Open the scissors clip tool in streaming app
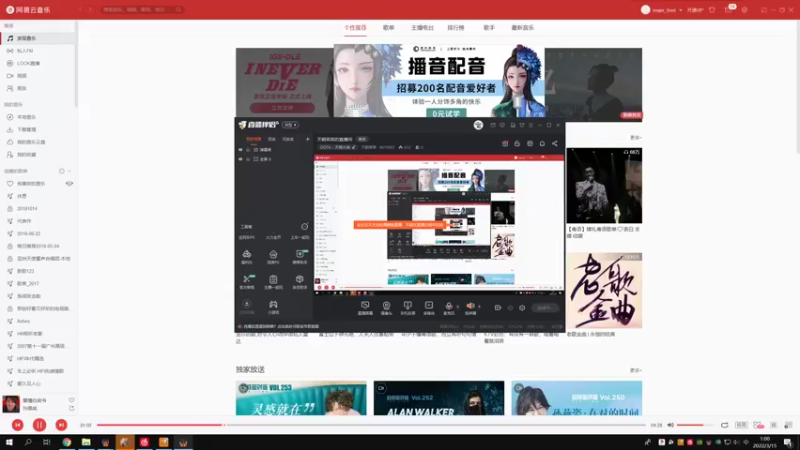 click(x=246, y=281)
